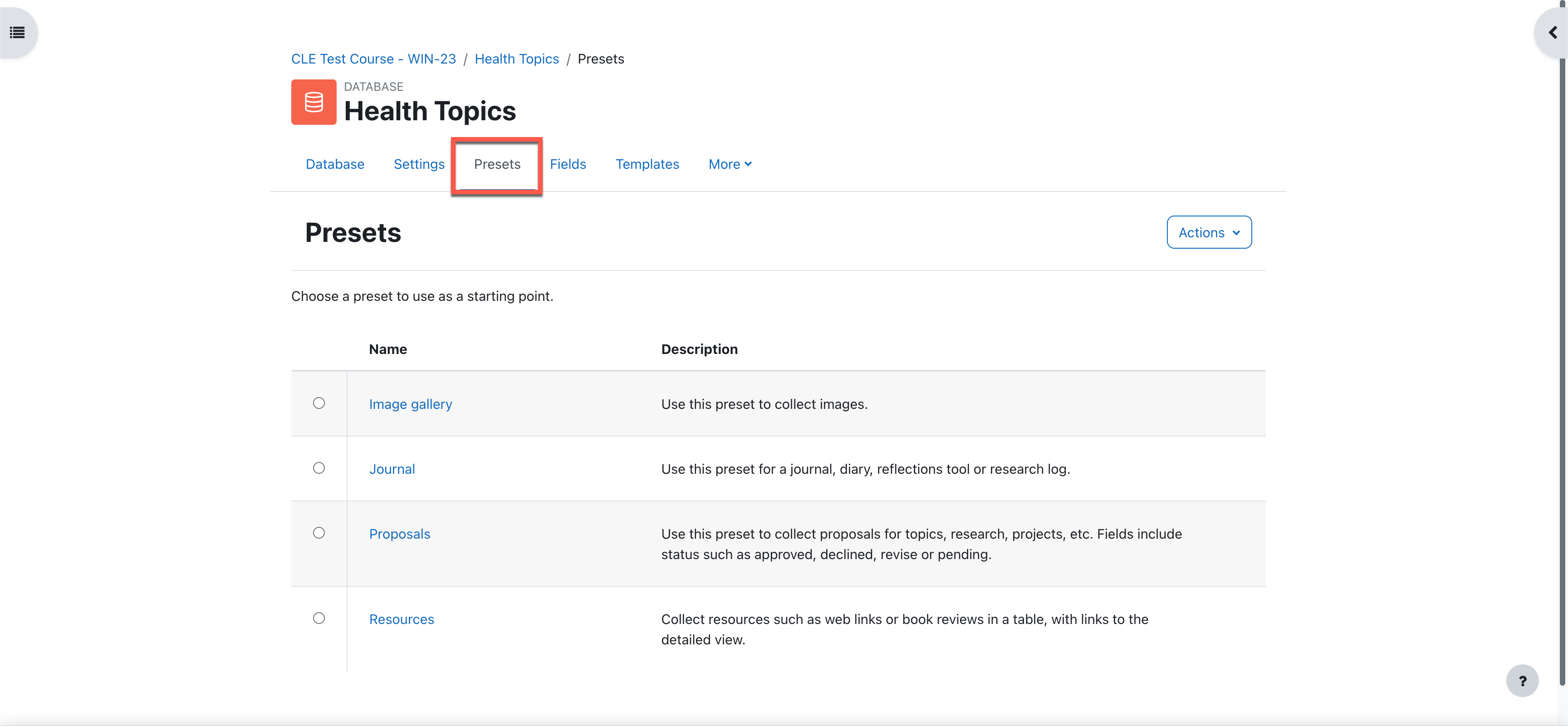The image size is (1568, 727).
Task: Select the Resources preset radio button
Action: [319, 618]
